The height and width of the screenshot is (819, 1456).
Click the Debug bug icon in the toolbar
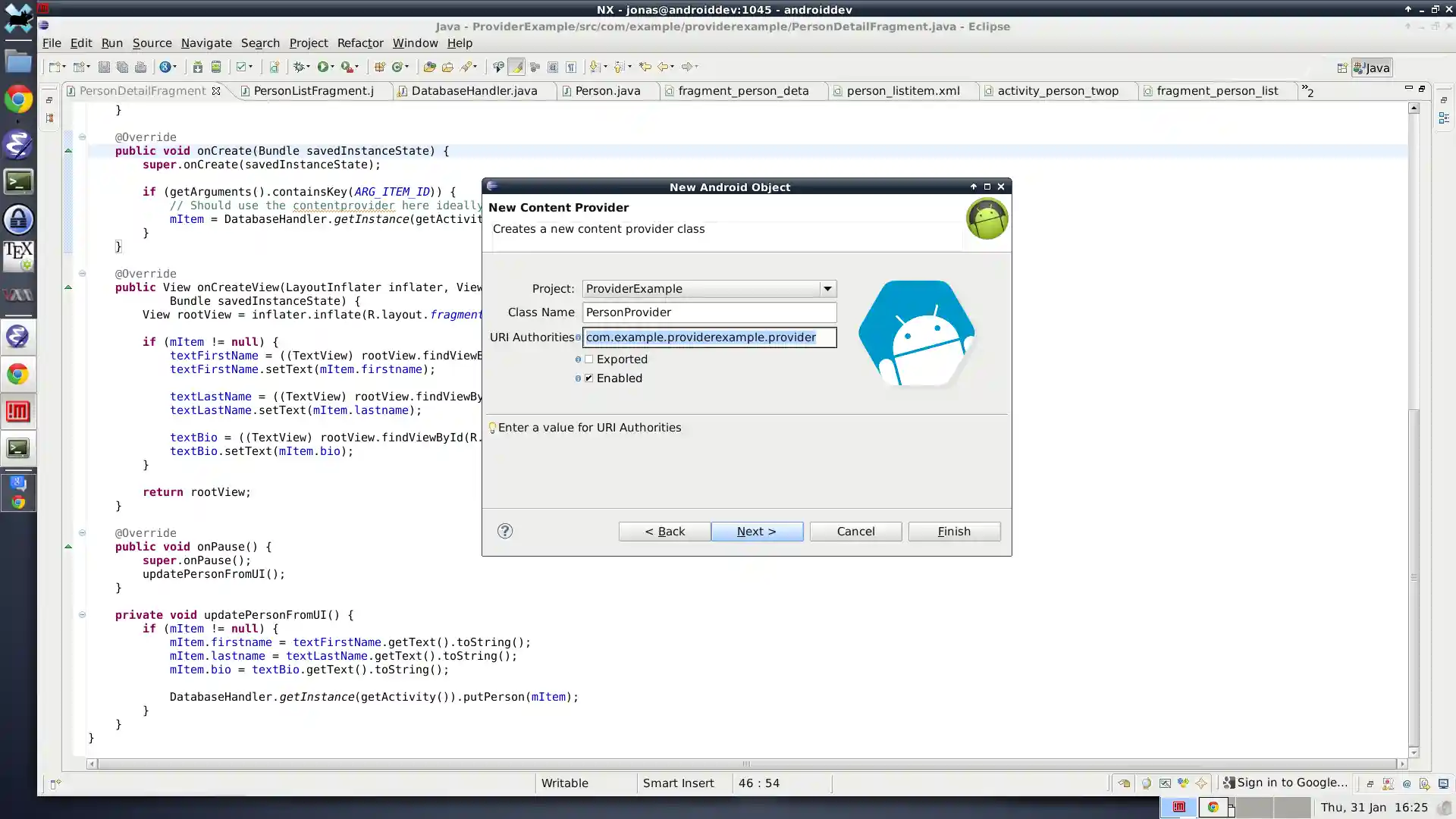300,67
